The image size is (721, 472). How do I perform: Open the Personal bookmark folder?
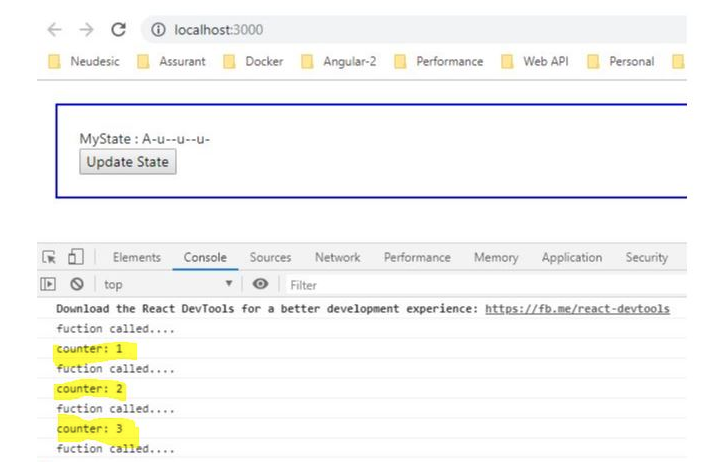(x=621, y=62)
